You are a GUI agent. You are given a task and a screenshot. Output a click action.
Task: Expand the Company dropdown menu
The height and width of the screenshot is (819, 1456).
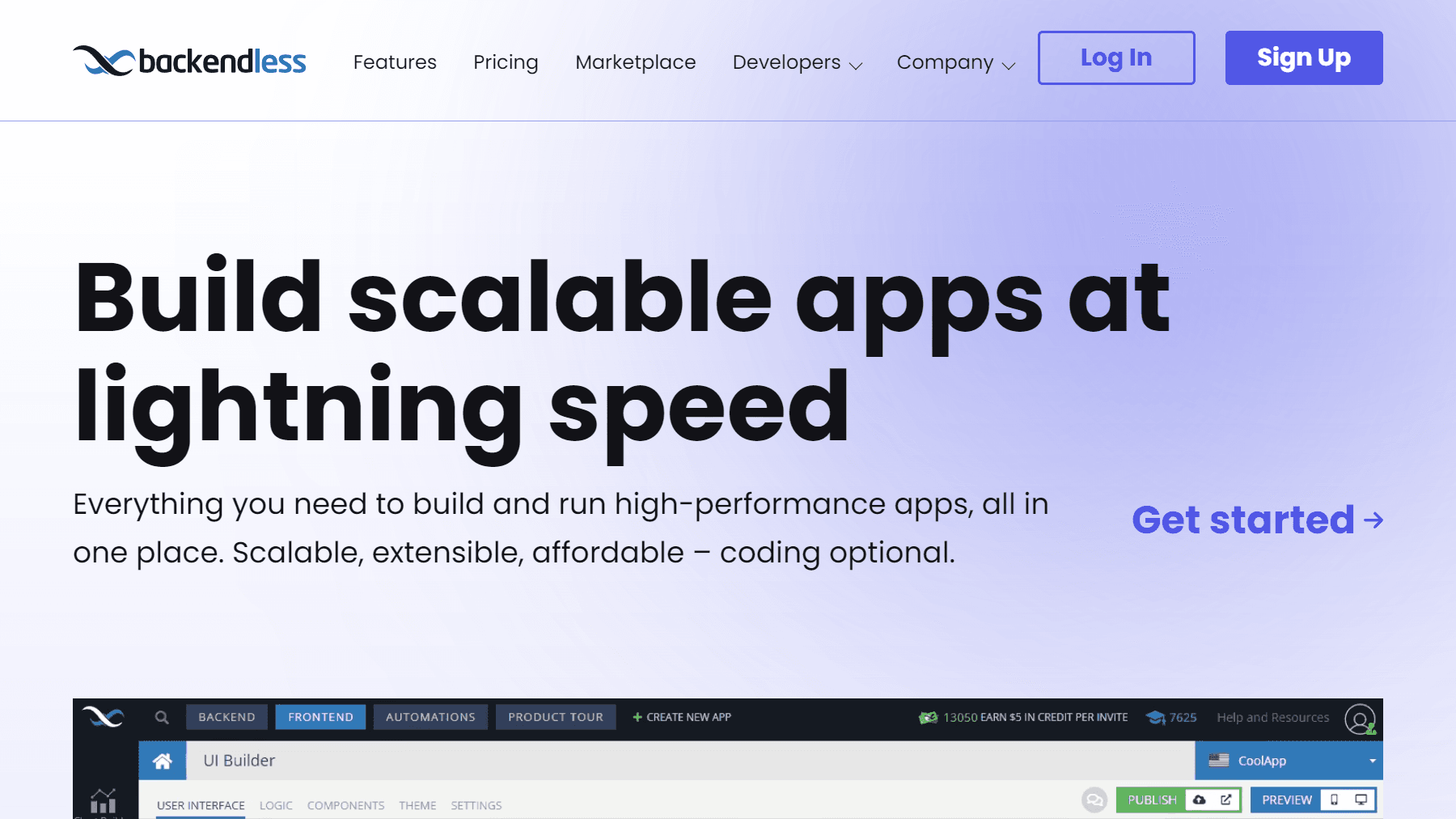(955, 62)
